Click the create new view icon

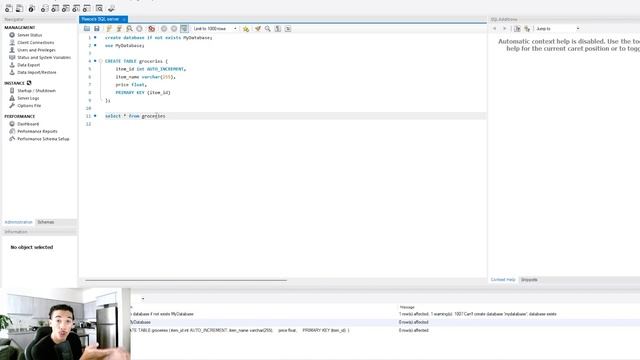(65, 8)
